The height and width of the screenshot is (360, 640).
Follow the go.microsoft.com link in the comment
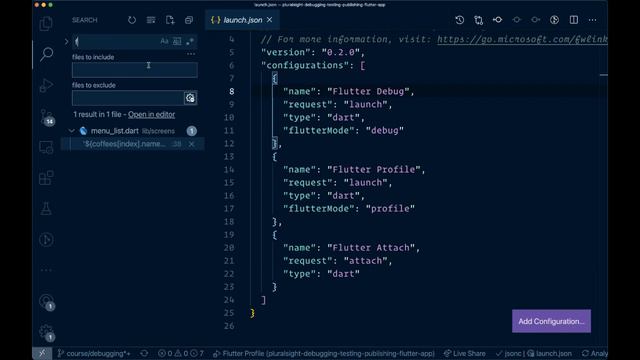click(522, 40)
